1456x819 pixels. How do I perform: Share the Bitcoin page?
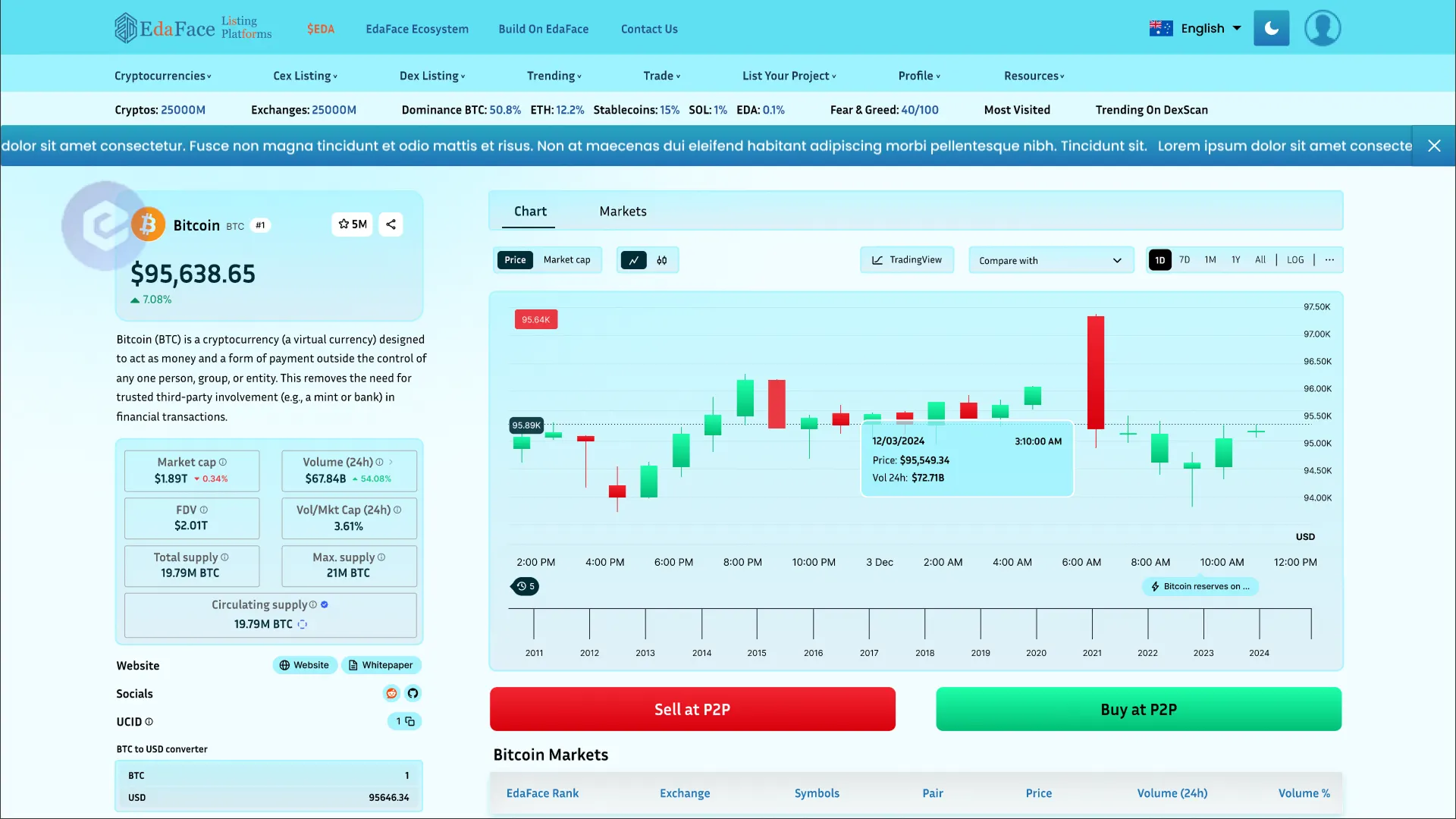[x=391, y=224]
